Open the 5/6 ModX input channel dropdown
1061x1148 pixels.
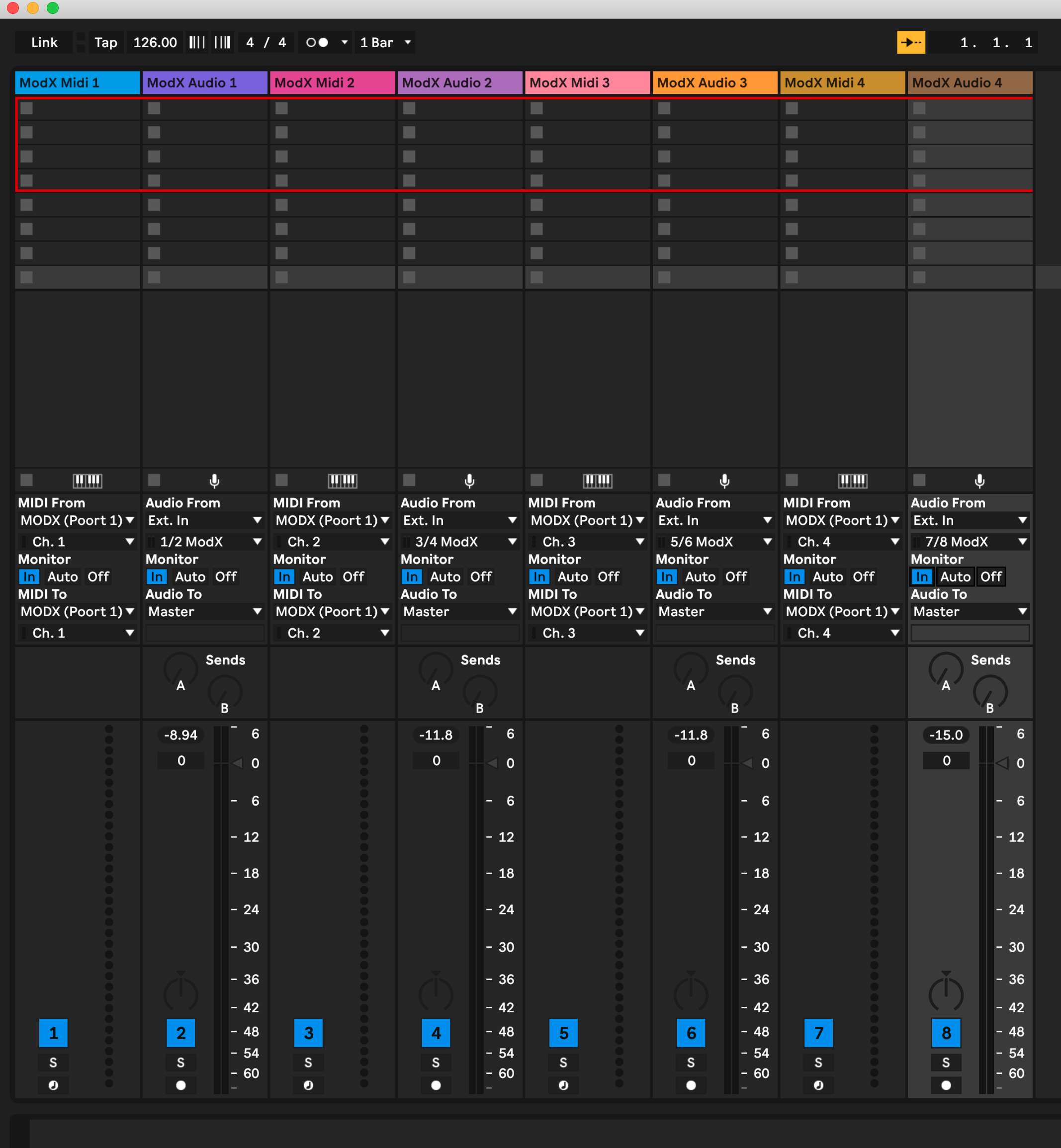pos(714,541)
